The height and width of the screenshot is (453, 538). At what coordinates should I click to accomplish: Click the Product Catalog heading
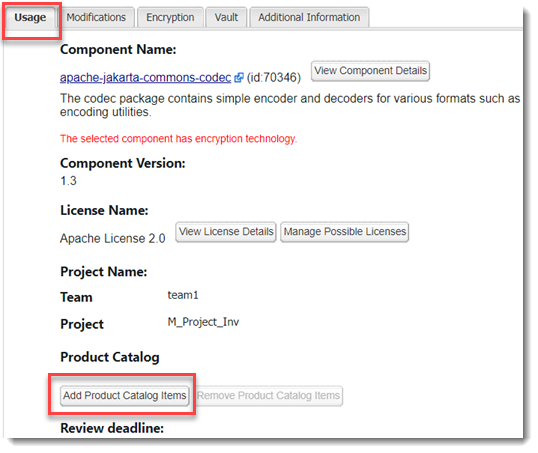click(110, 357)
